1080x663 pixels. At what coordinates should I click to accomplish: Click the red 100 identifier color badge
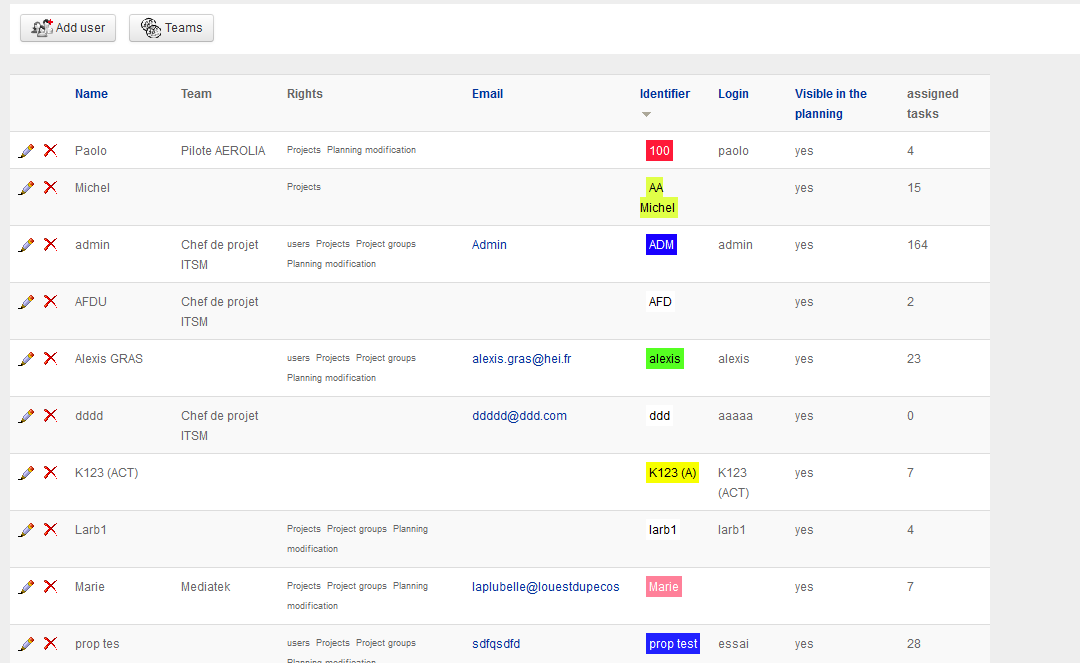659,151
